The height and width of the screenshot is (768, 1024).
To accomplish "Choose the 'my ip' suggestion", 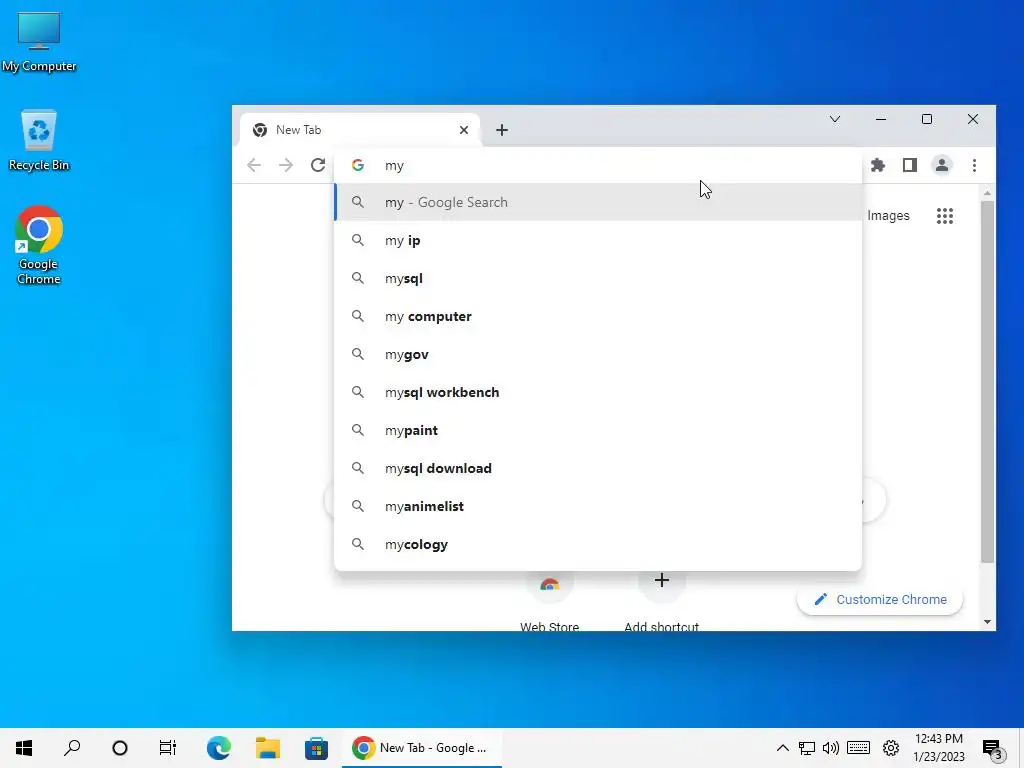I will coord(598,240).
